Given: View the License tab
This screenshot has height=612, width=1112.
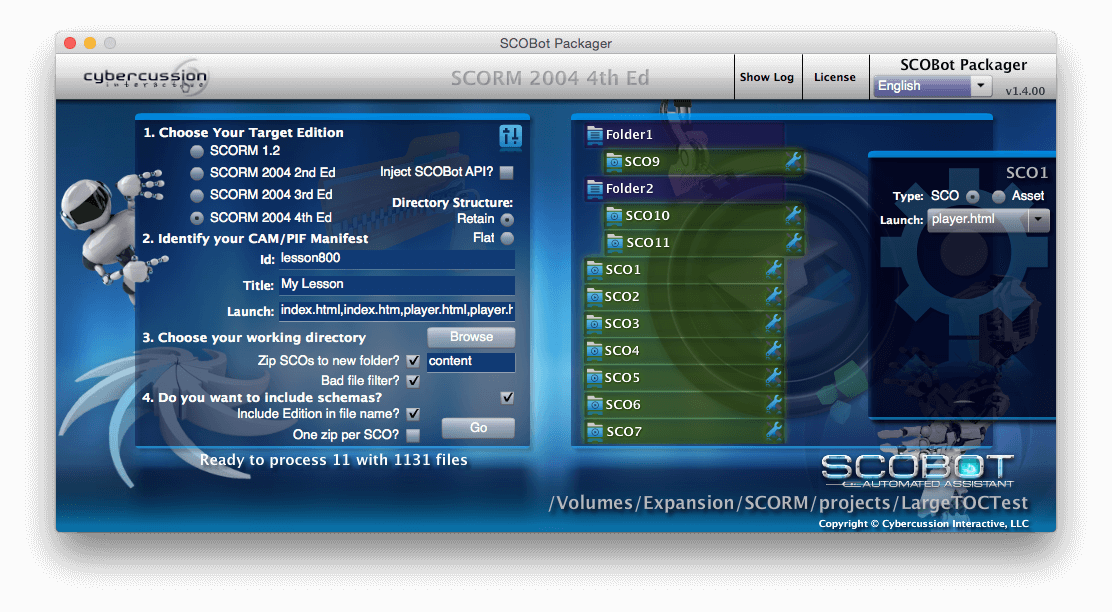Looking at the screenshot, I should point(836,76).
